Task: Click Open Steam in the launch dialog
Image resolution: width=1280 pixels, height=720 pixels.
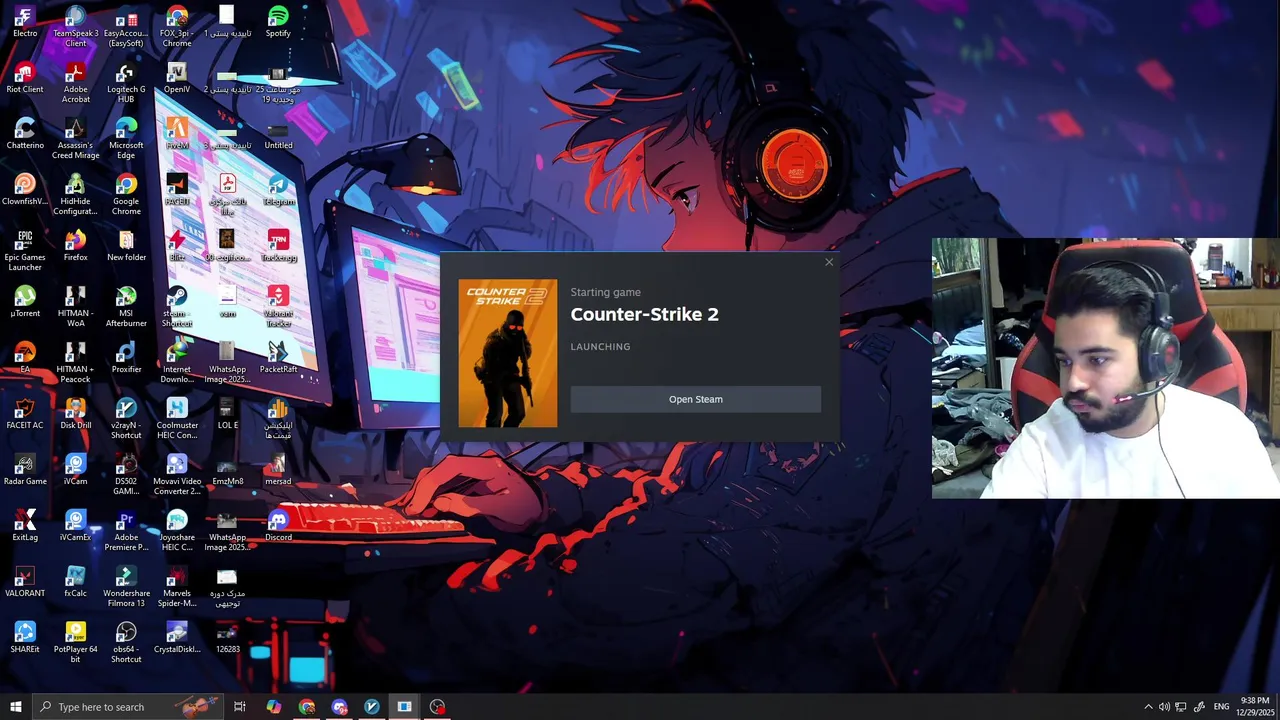Action: tap(695, 399)
